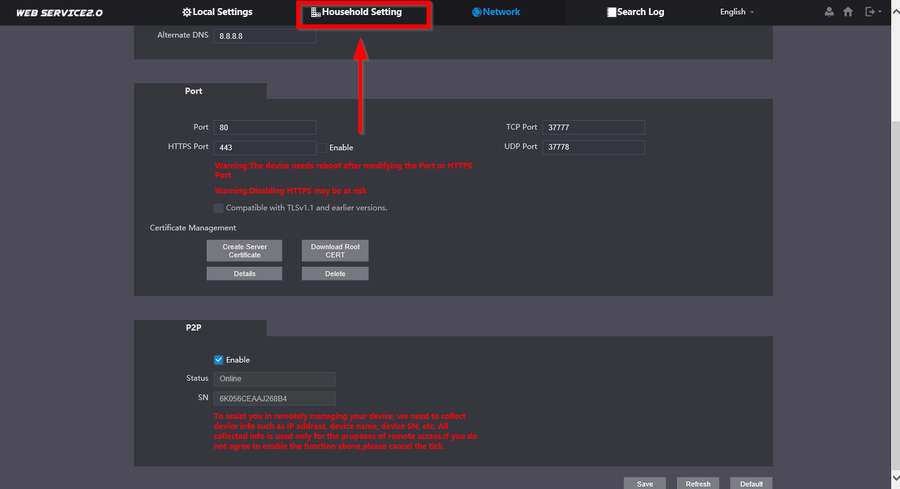
Task: Click Create Server Certificate button
Action: click(x=245, y=251)
